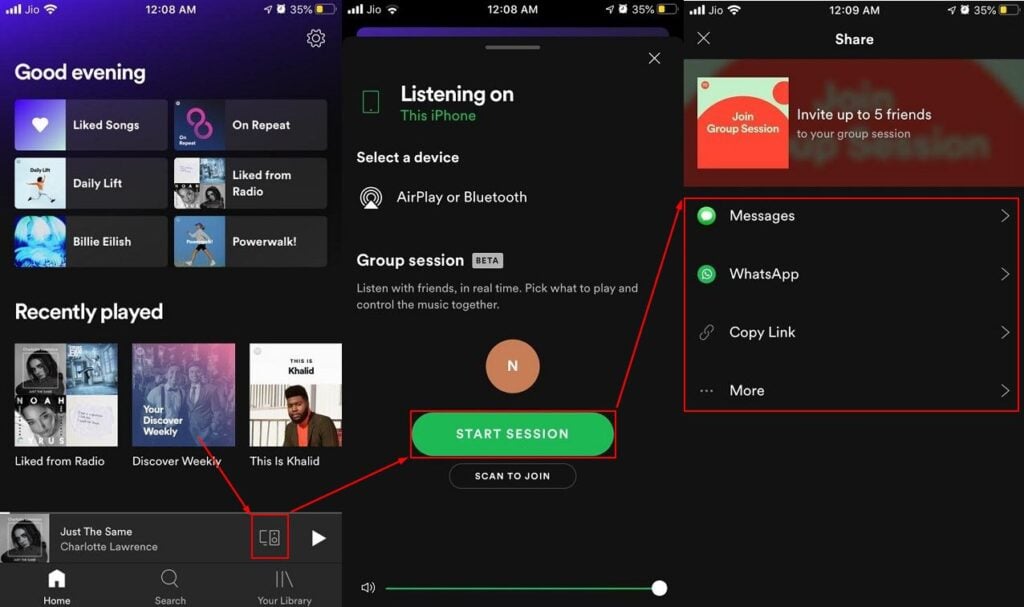Play Just The Same track
This screenshot has width=1024, height=607.
(x=318, y=538)
